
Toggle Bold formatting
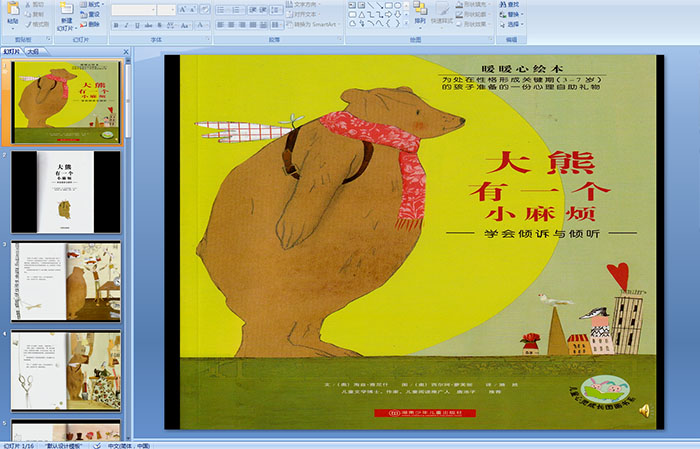click(116, 25)
